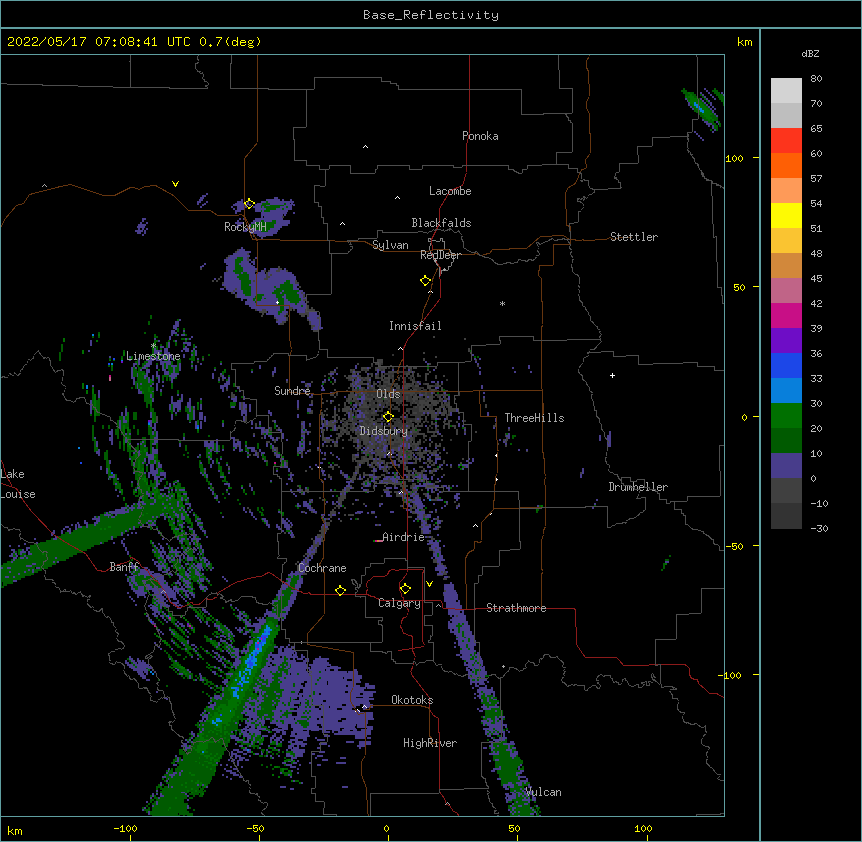Click the -30 value on the dBZ scale
This screenshot has width=862, height=842.
point(819,529)
